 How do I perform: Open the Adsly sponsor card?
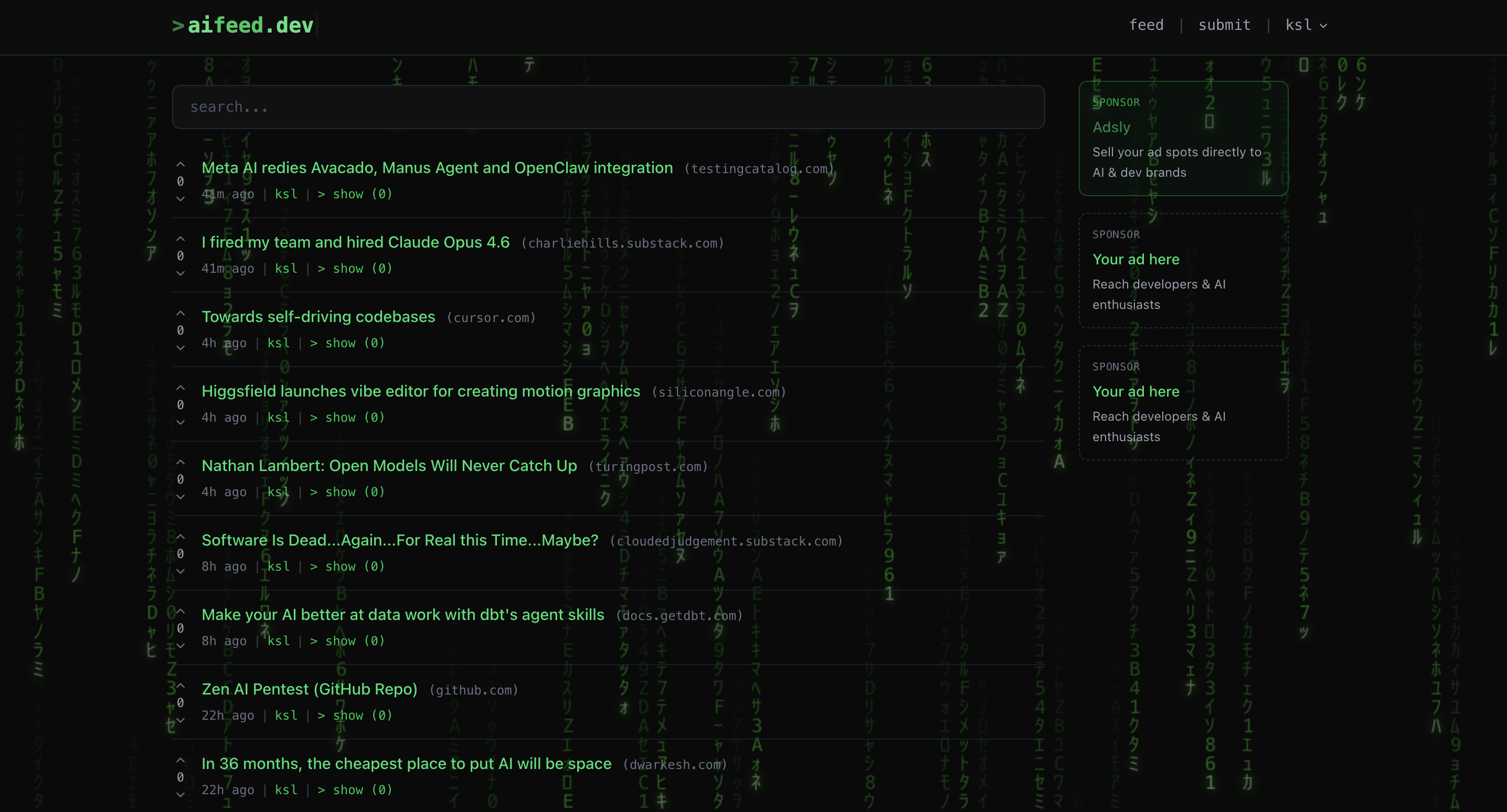click(x=1183, y=138)
